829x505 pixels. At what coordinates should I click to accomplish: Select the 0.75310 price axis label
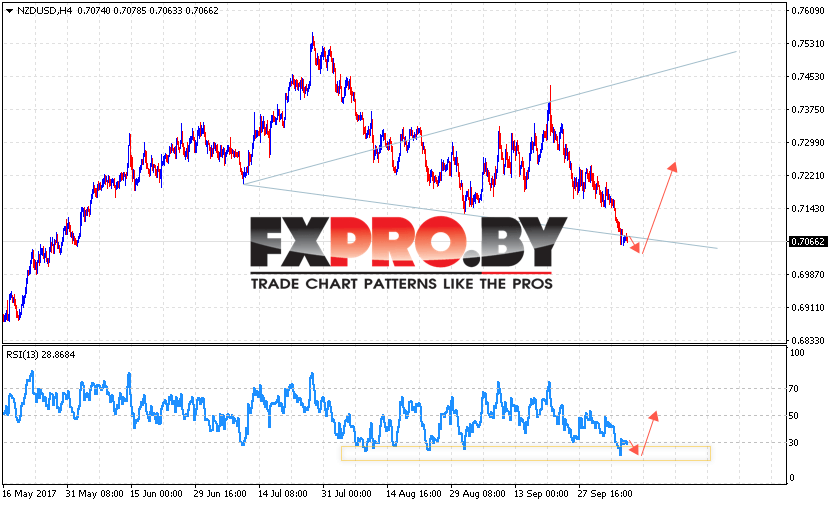(x=807, y=43)
